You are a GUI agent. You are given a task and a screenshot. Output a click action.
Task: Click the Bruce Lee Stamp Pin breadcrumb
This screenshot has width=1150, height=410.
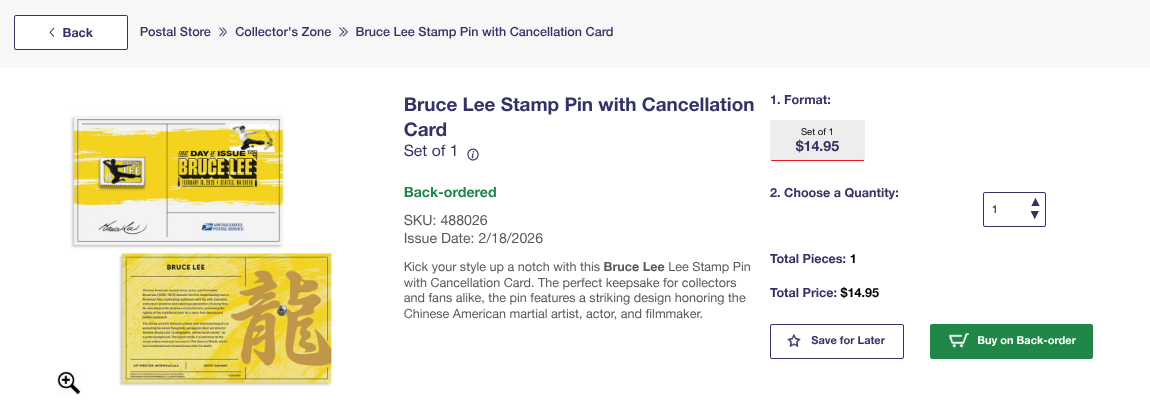coord(484,32)
